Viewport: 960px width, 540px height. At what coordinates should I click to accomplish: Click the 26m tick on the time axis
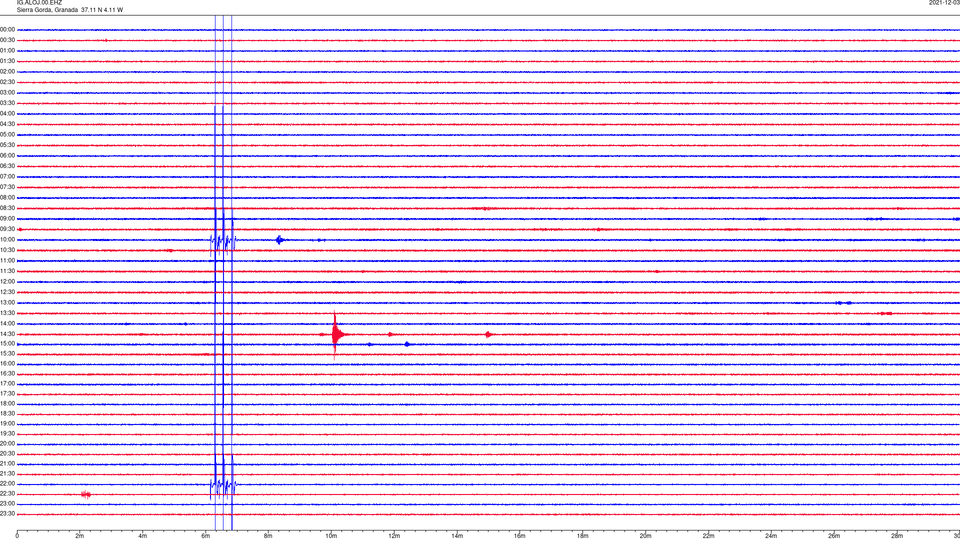point(834,536)
